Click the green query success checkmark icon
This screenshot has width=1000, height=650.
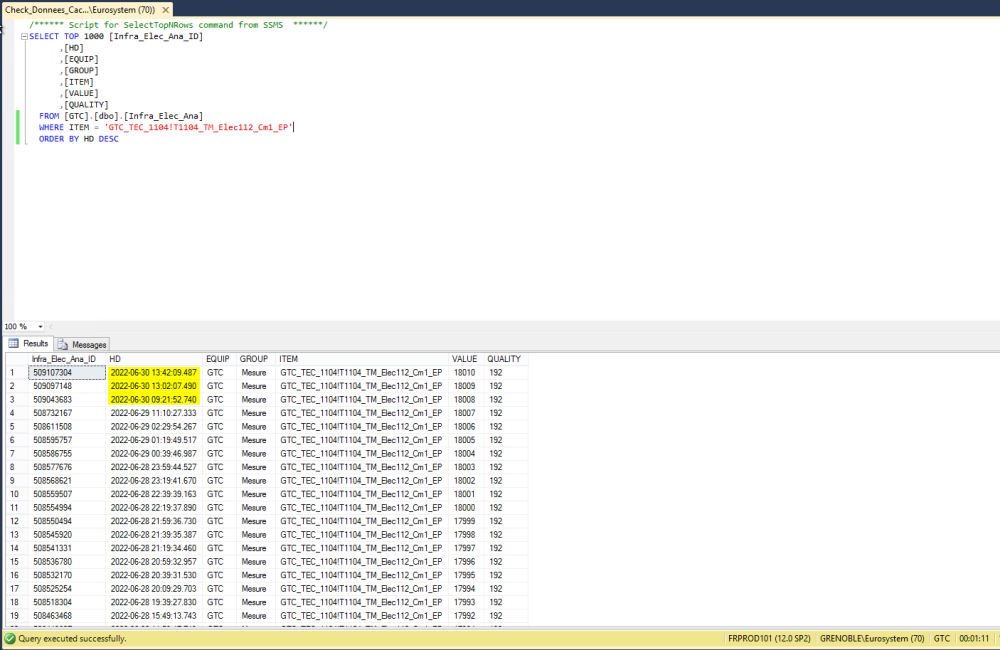coord(10,638)
